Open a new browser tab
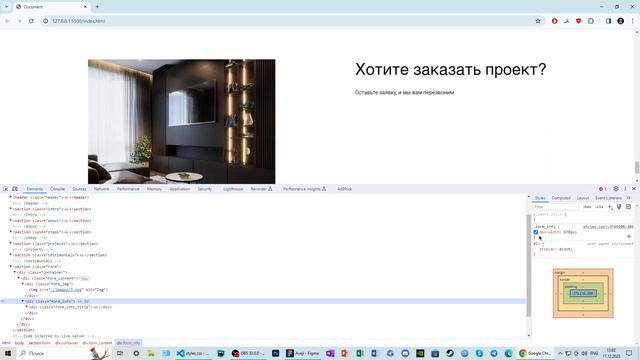Viewport: 640px width, 360px height. point(97,7)
